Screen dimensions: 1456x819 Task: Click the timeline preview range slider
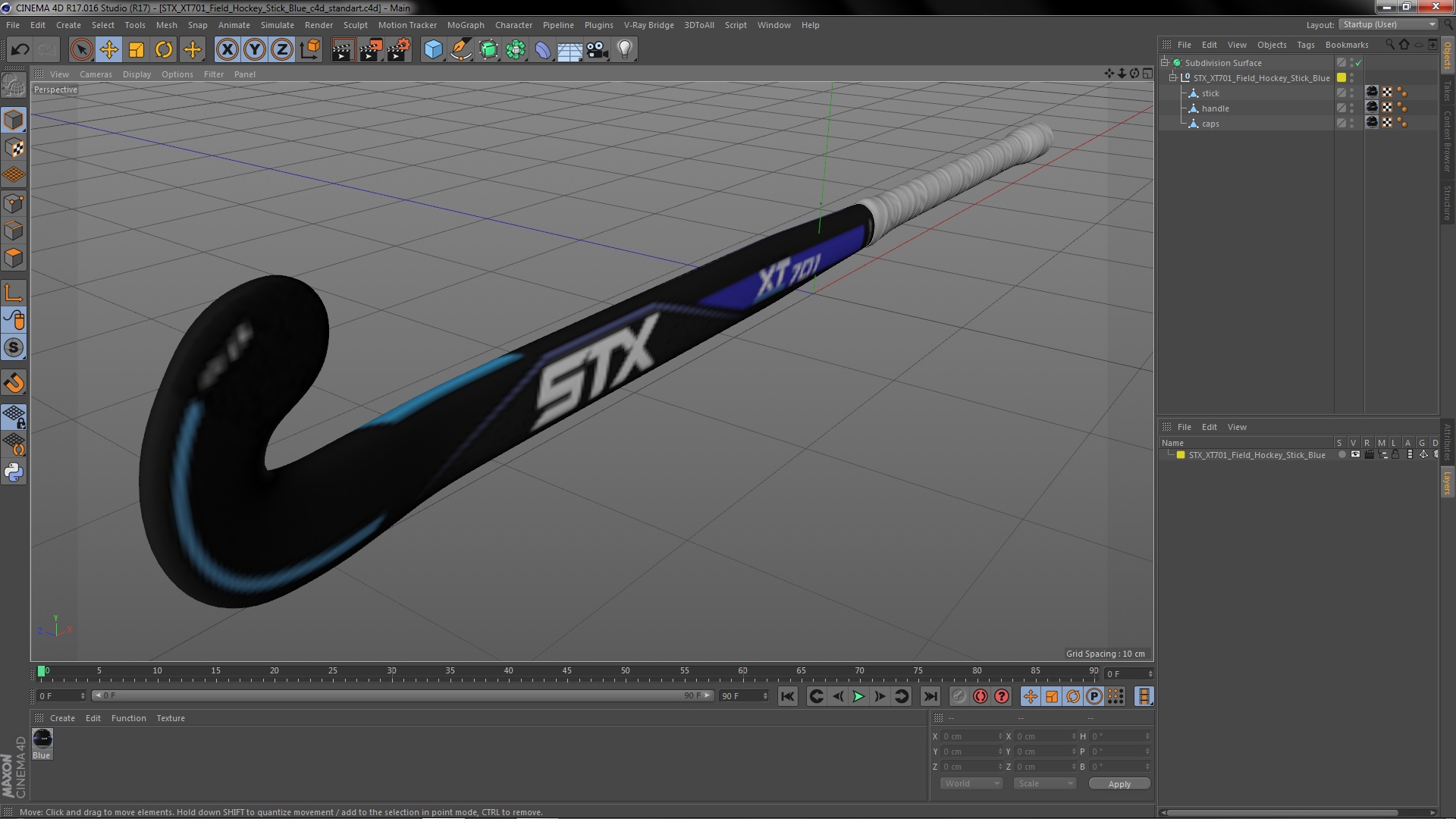coord(403,695)
